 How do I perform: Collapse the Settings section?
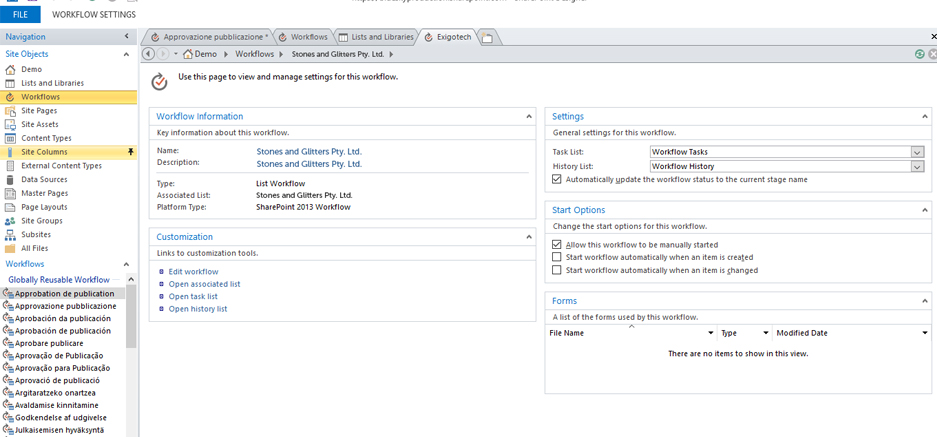pyautogui.click(x=924, y=117)
